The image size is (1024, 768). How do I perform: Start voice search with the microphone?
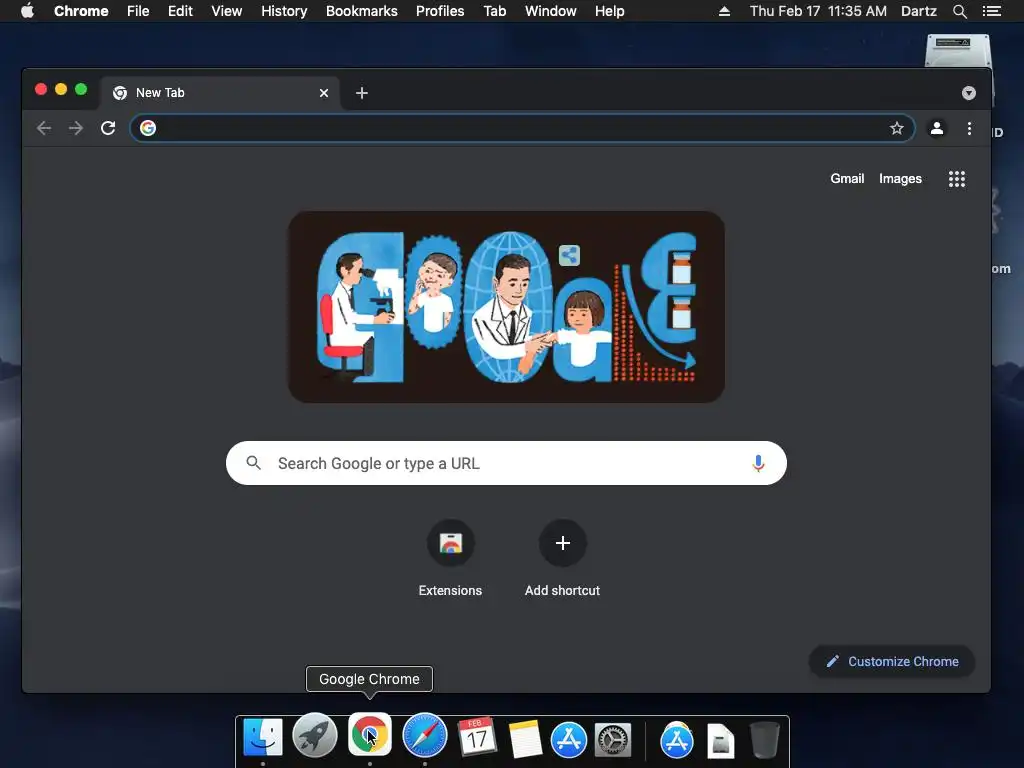pyautogui.click(x=758, y=463)
